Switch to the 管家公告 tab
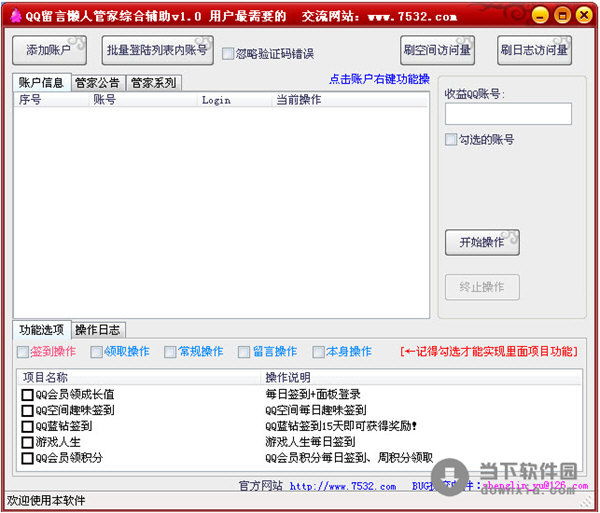Screen dimensions: 600x513 pos(98,83)
